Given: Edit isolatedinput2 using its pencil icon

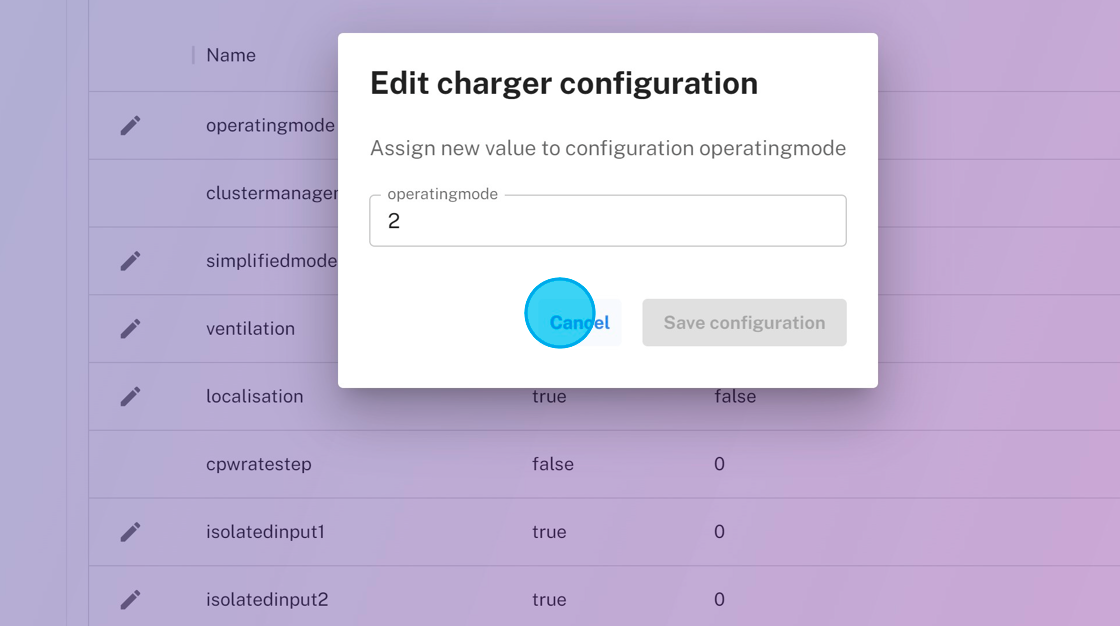Looking at the screenshot, I should 130,600.
